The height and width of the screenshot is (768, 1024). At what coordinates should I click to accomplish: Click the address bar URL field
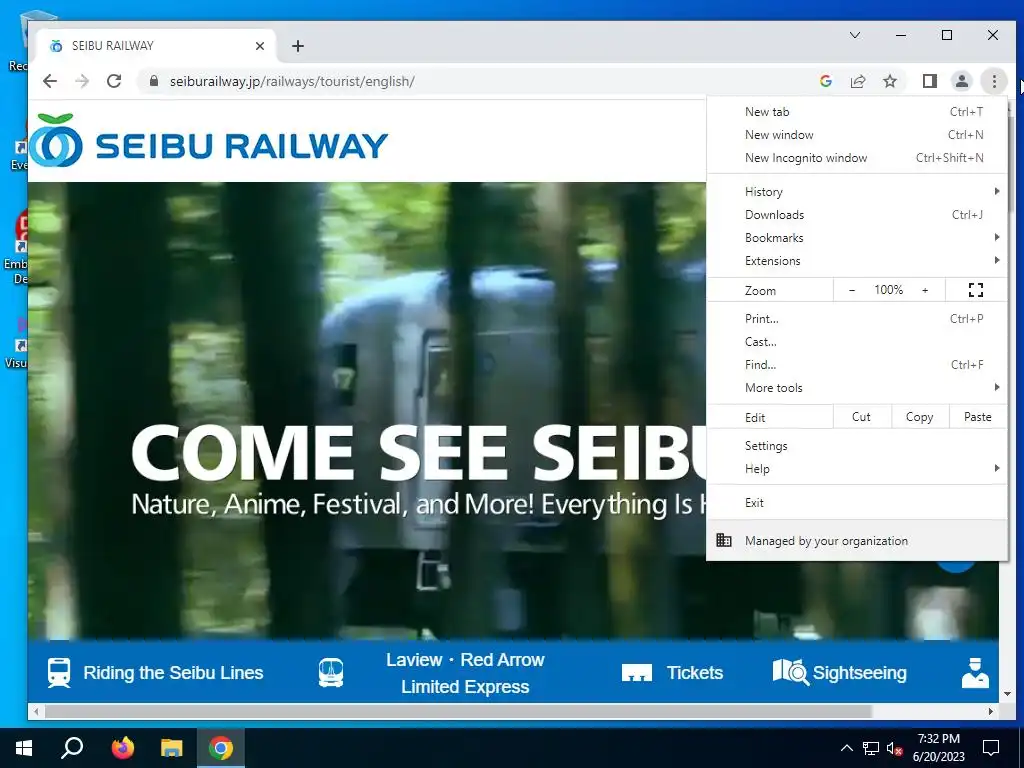(483, 81)
